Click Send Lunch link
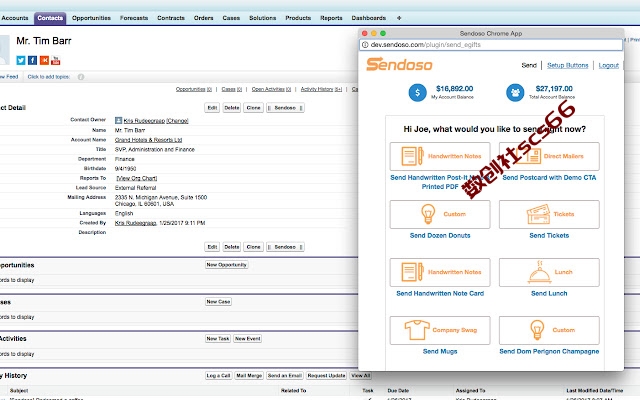 (x=549, y=293)
